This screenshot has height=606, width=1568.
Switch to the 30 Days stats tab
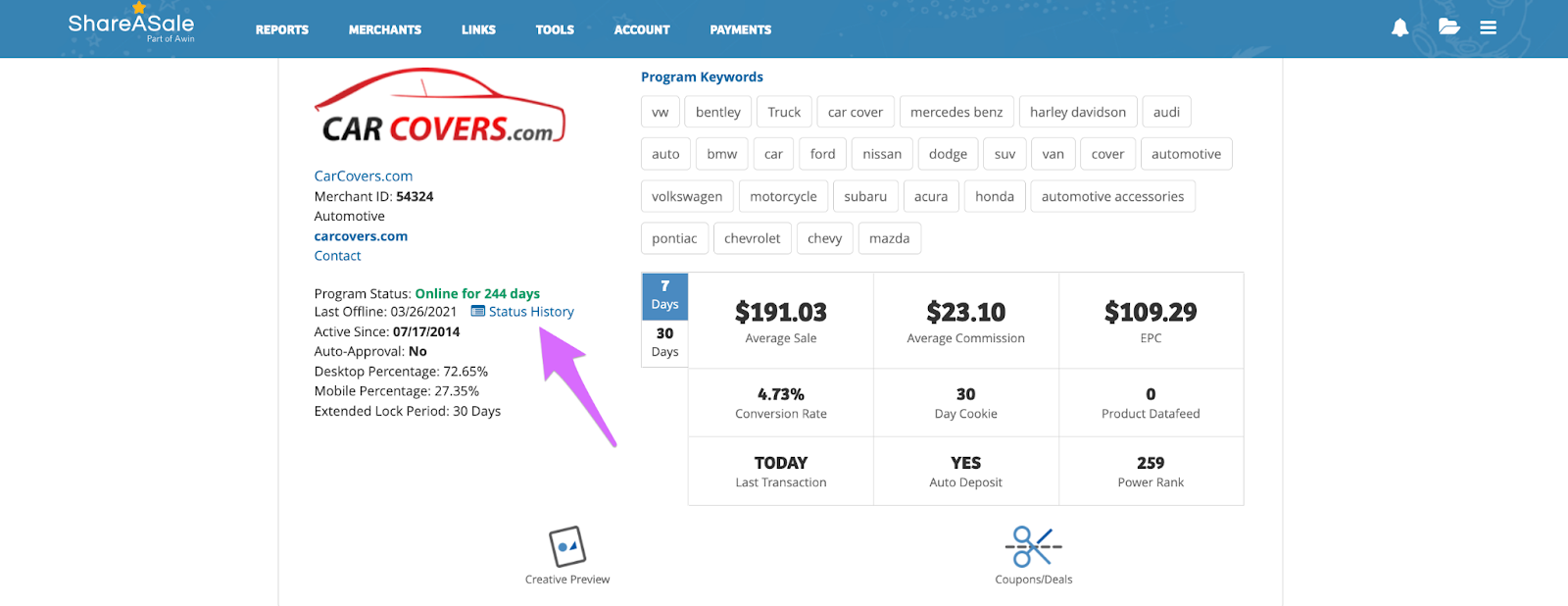tap(664, 343)
